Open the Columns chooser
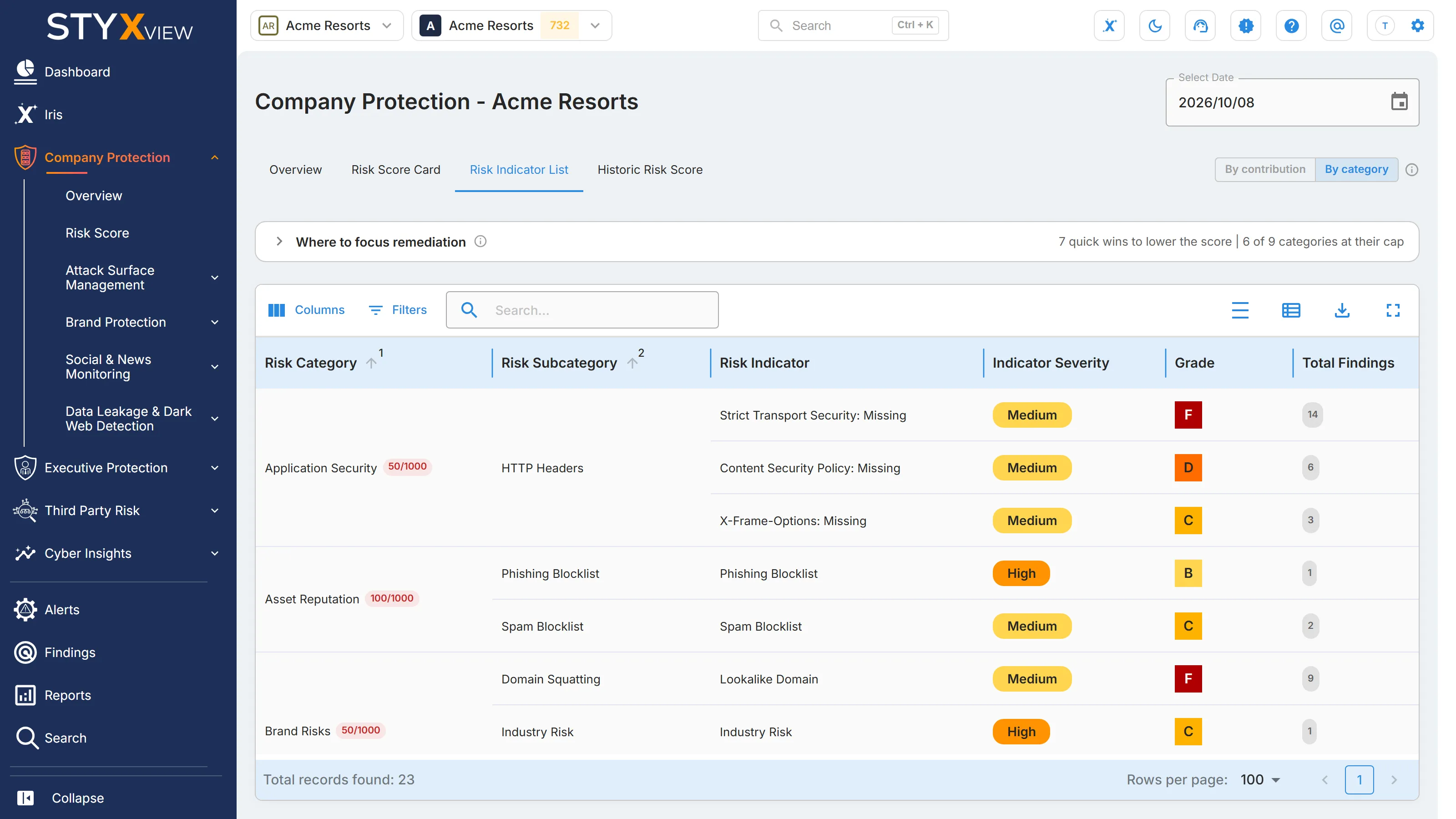The image size is (1456, 819). (306, 310)
